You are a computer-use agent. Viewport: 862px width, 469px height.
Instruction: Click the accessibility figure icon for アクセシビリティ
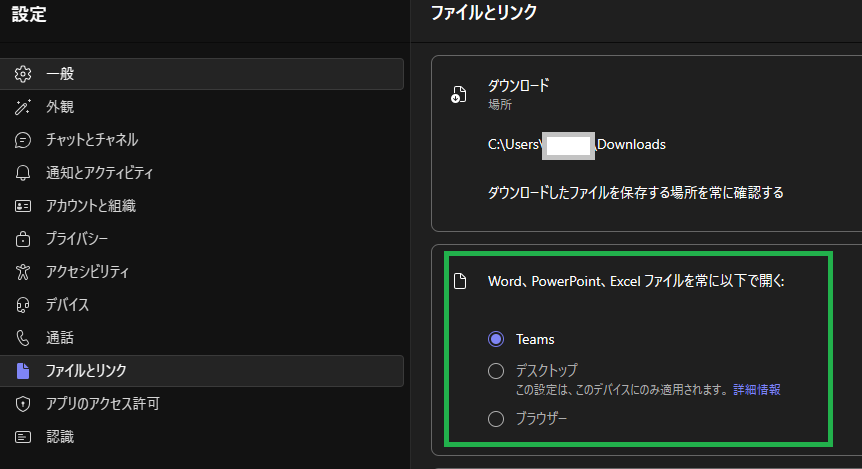23,272
